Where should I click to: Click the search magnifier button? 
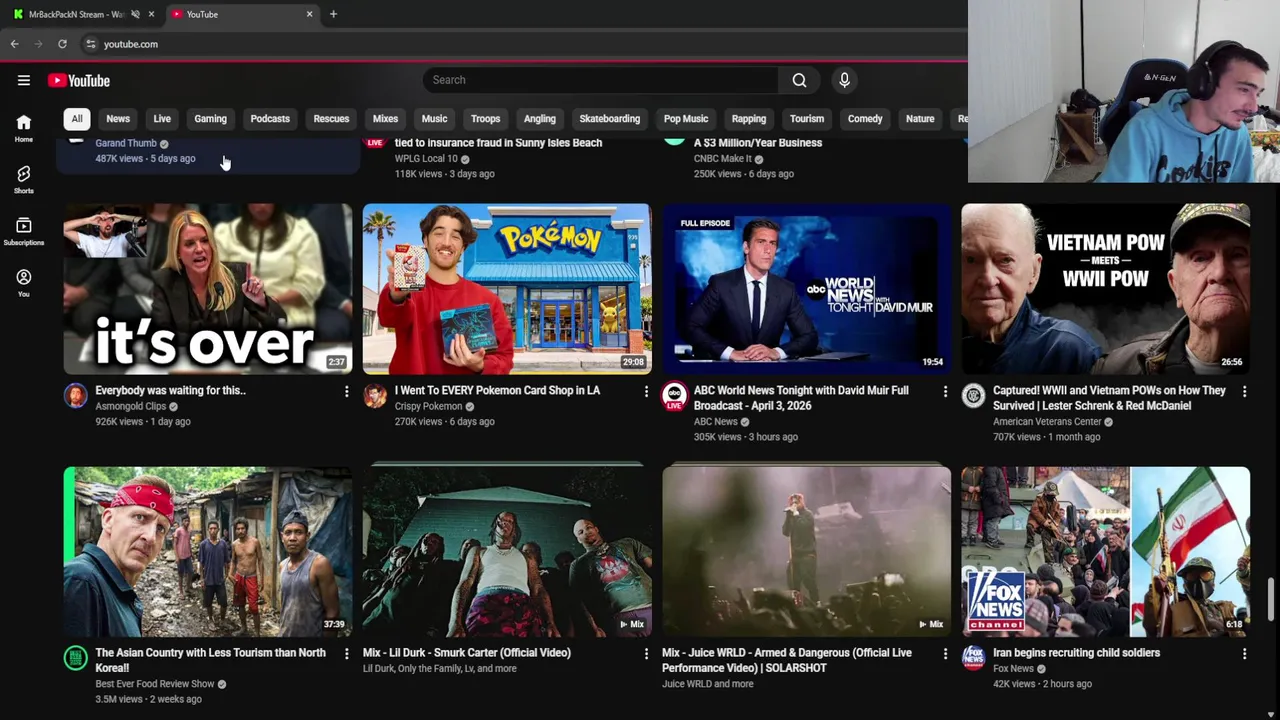point(799,80)
